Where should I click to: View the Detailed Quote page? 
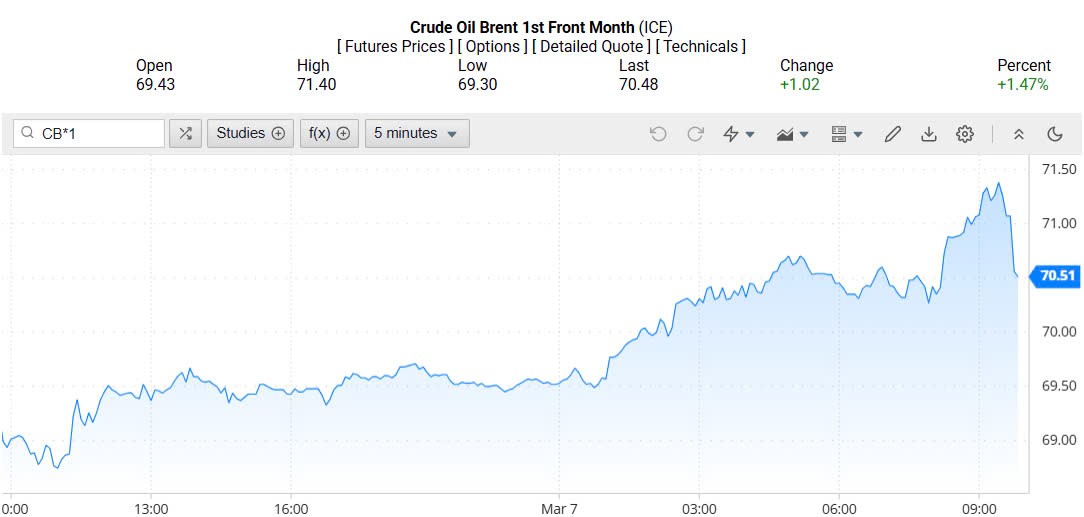coord(591,46)
